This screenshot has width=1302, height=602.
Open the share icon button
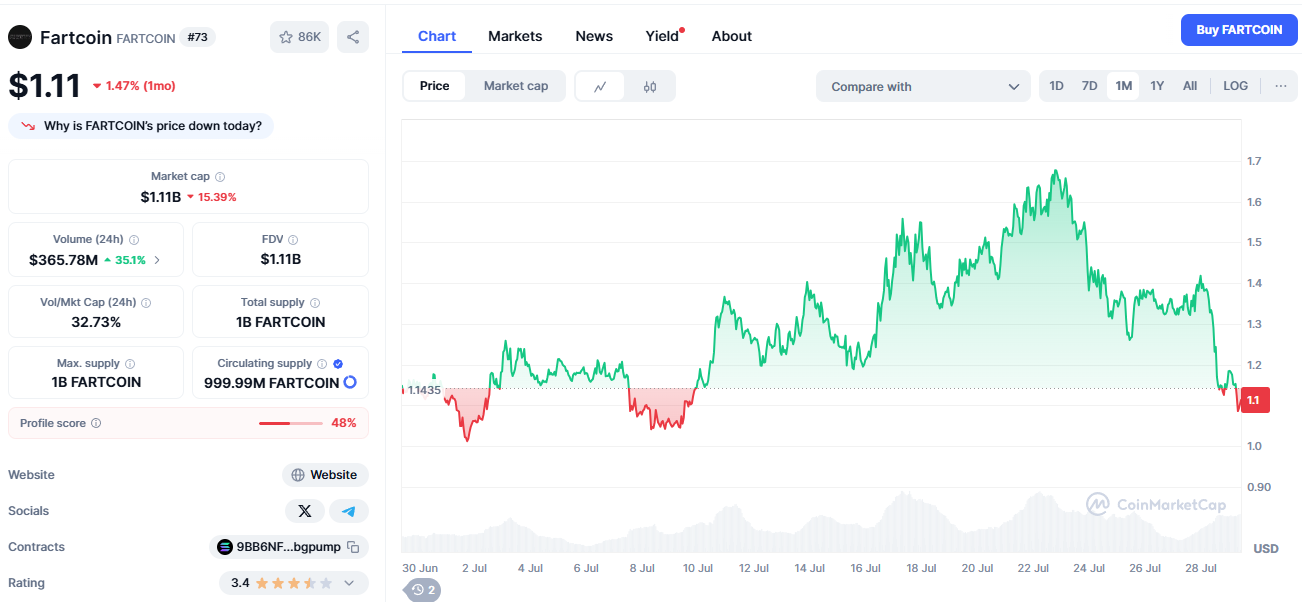click(x=353, y=37)
